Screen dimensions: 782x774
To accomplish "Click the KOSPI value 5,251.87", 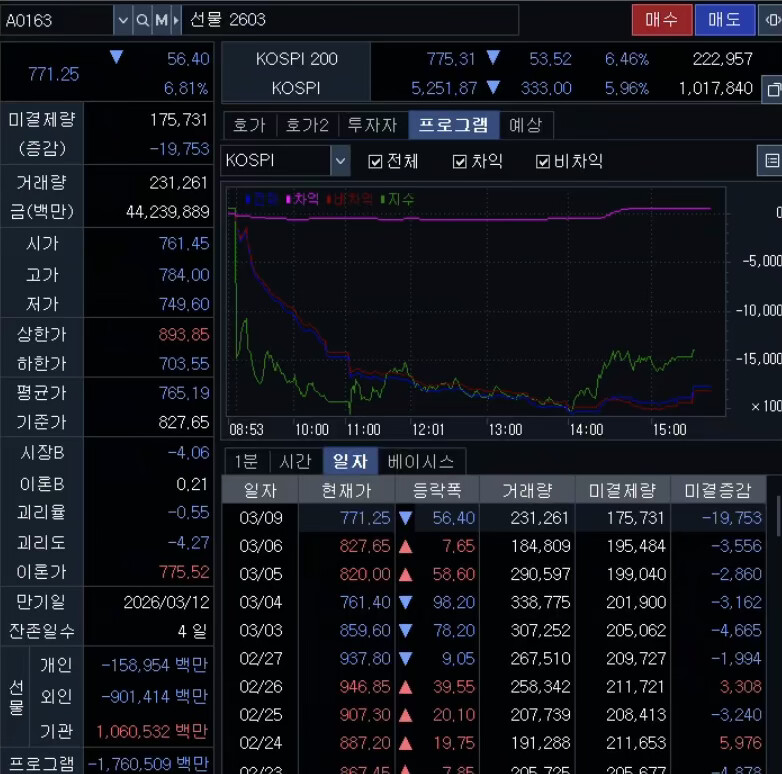I will pos(444,89).
